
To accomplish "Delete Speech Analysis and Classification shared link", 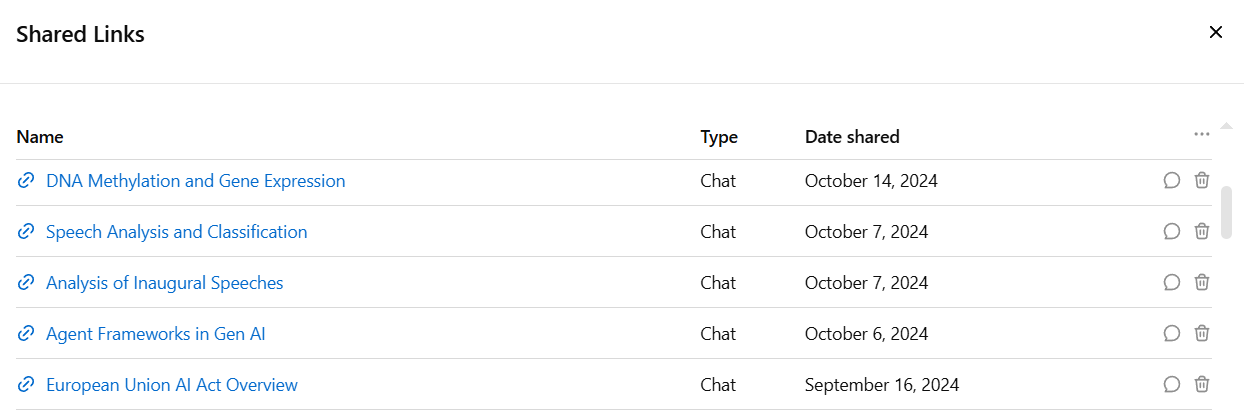I will [x=1202, y=232].
